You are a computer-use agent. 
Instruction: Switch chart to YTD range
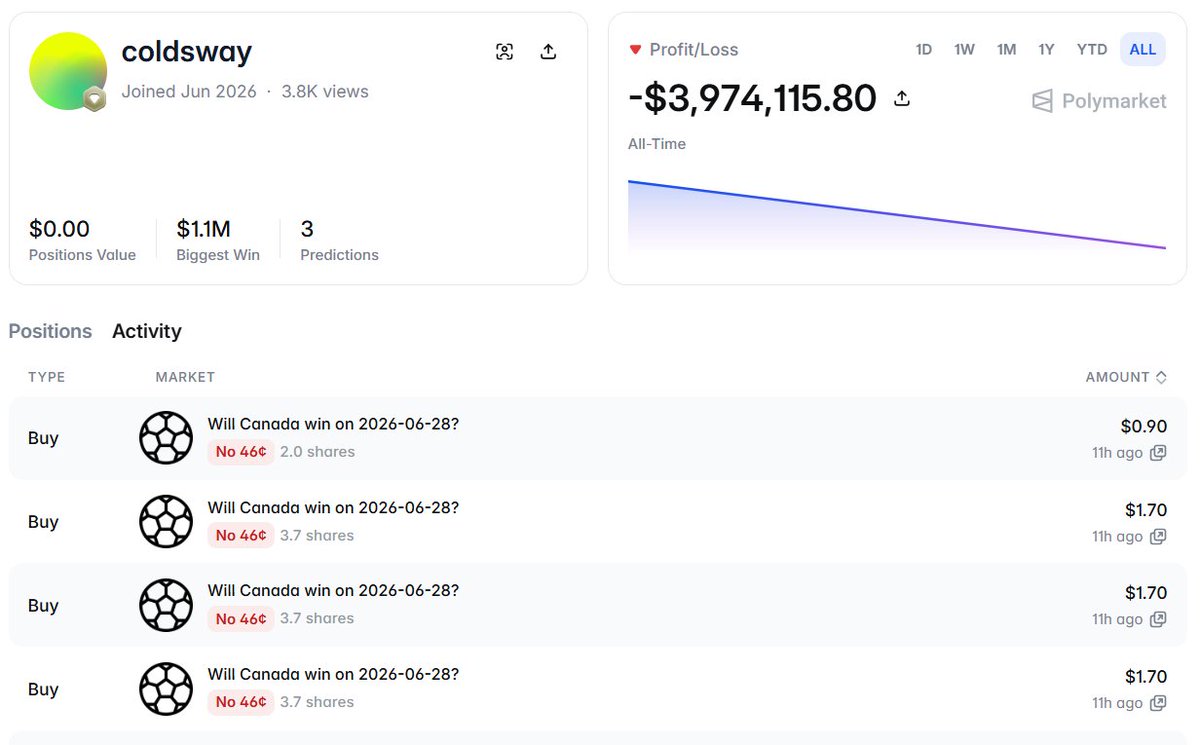click(1092, 49)
